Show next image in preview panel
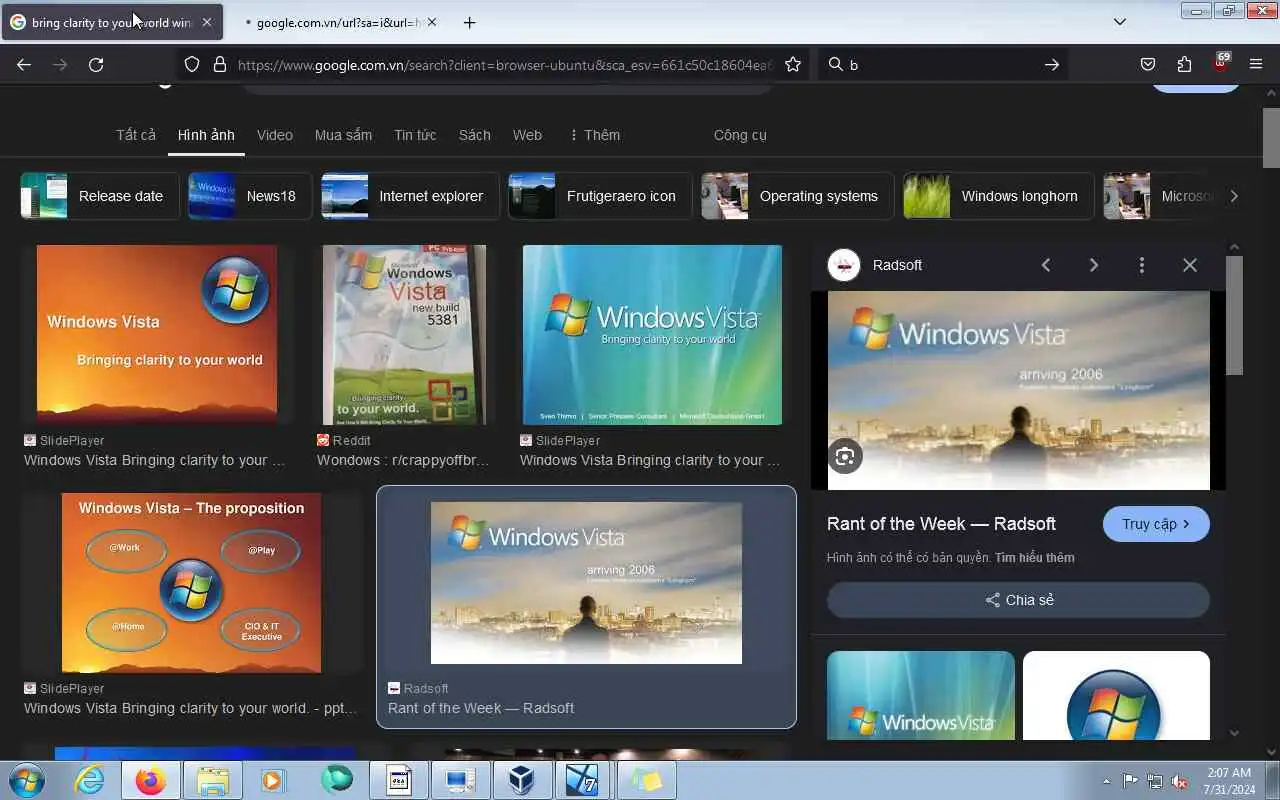 [x=1094, y=265]
